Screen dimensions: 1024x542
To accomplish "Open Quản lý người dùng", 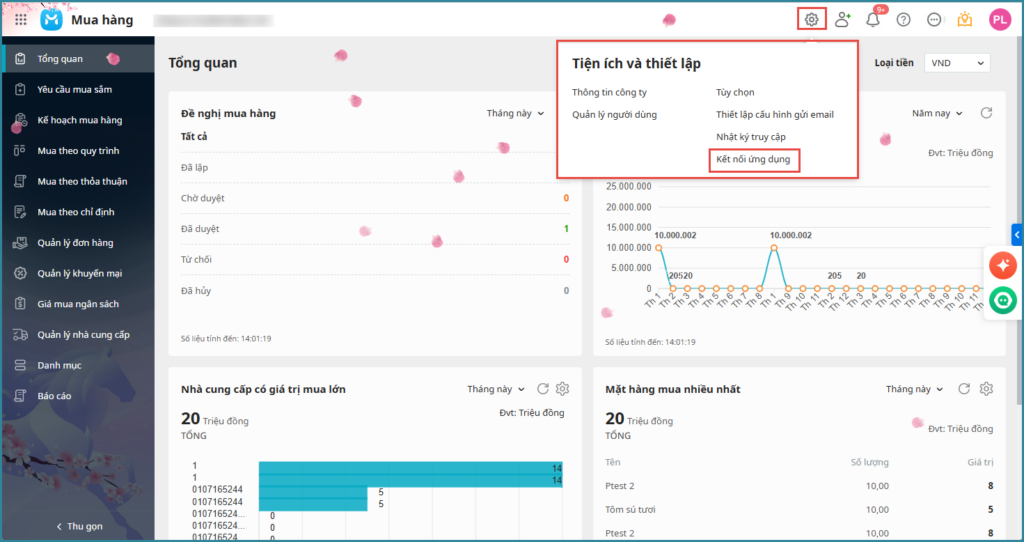I will pos(615,114).
